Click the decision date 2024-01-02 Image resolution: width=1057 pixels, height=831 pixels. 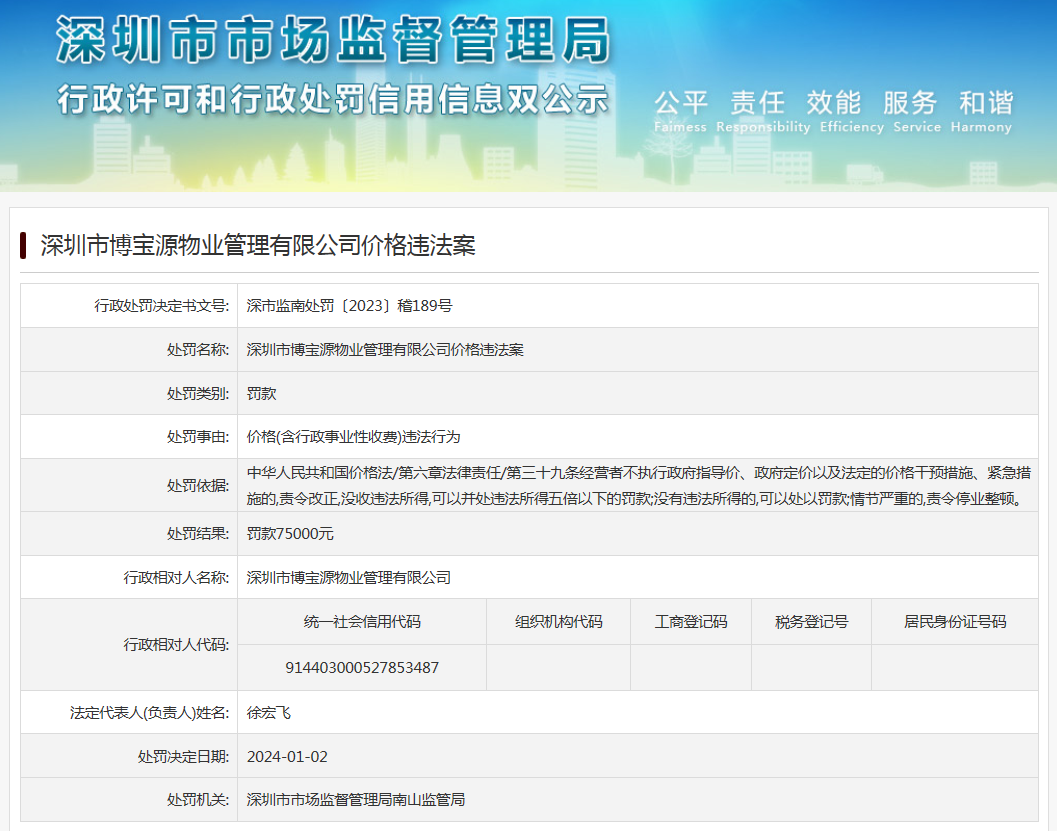287,756
